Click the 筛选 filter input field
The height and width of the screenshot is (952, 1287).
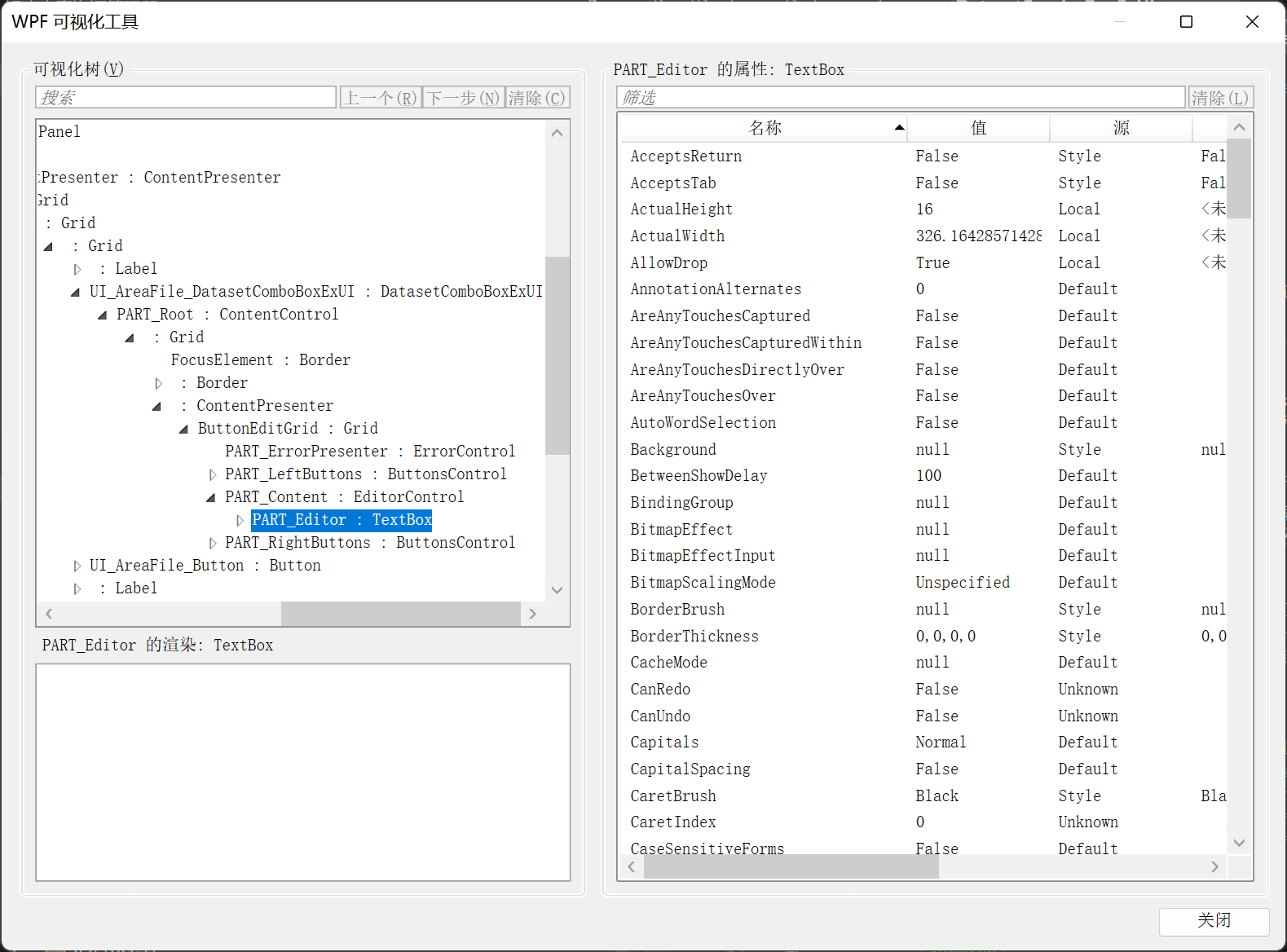tap(901, 98)
